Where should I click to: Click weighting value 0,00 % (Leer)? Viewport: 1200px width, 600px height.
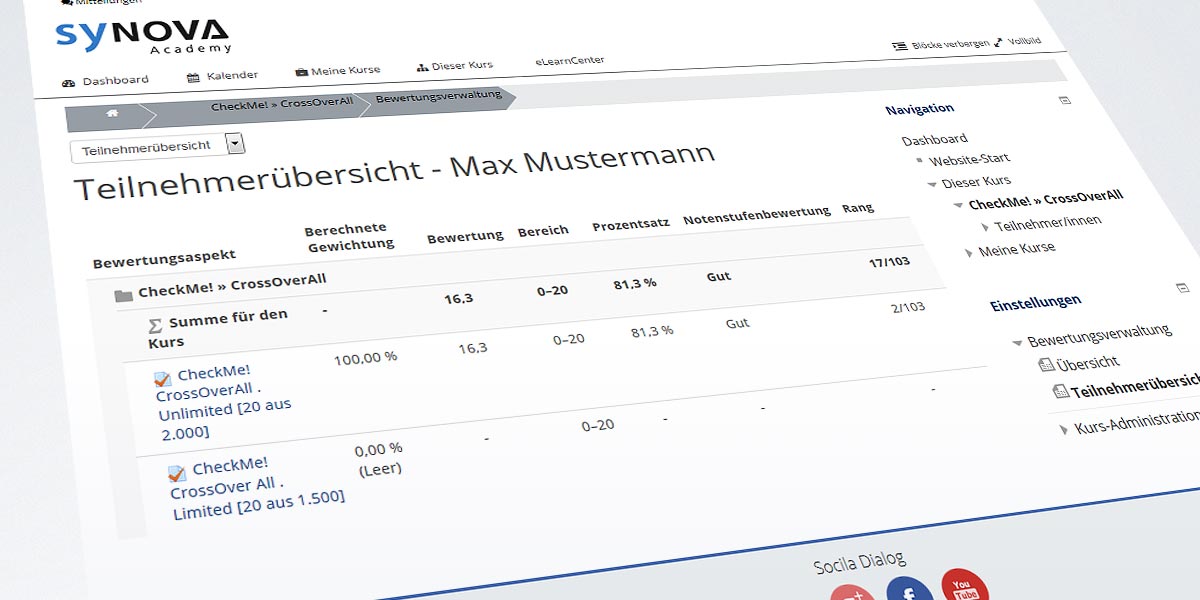(379, 458)
